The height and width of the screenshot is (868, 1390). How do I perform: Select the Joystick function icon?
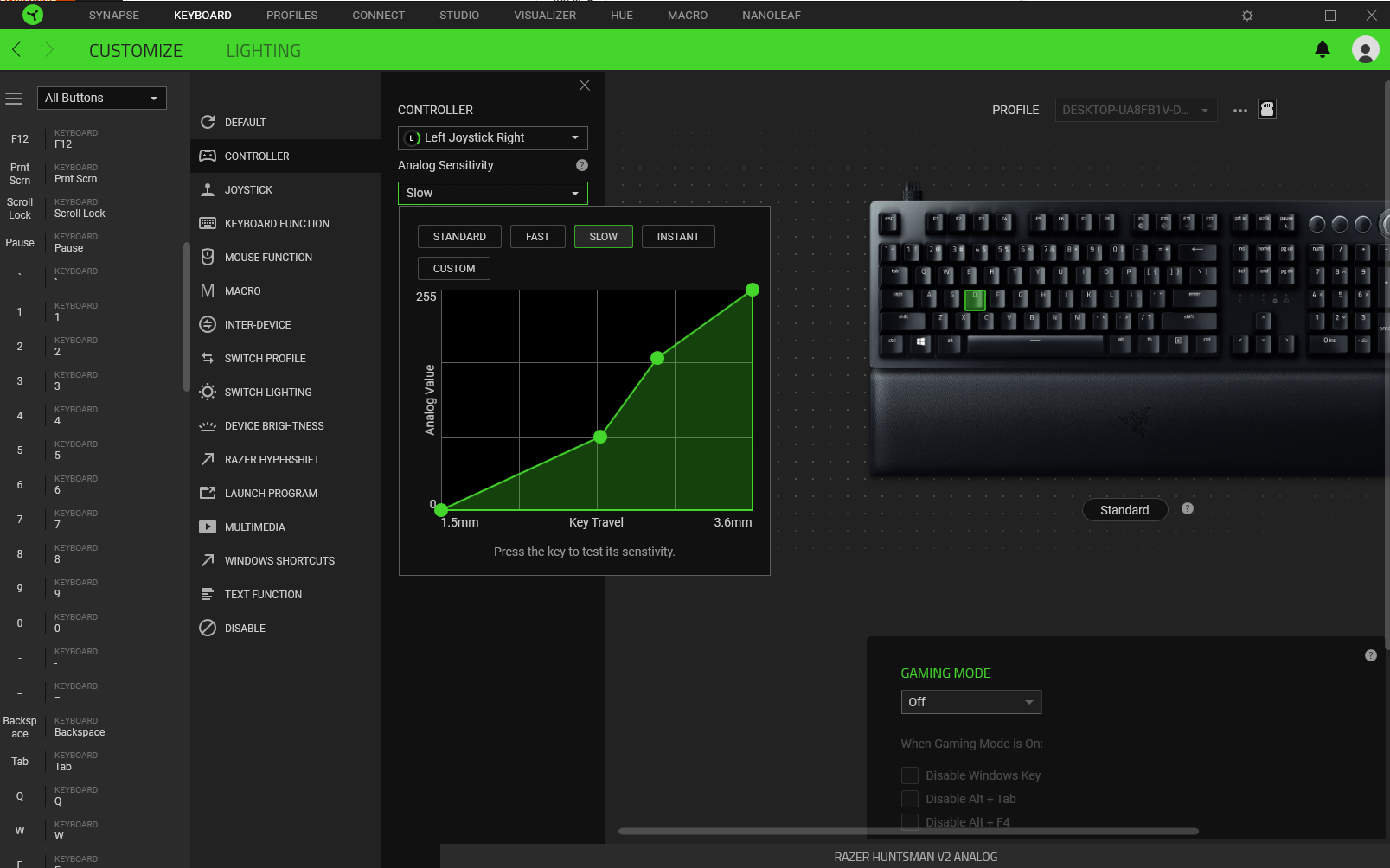point(208,189)
